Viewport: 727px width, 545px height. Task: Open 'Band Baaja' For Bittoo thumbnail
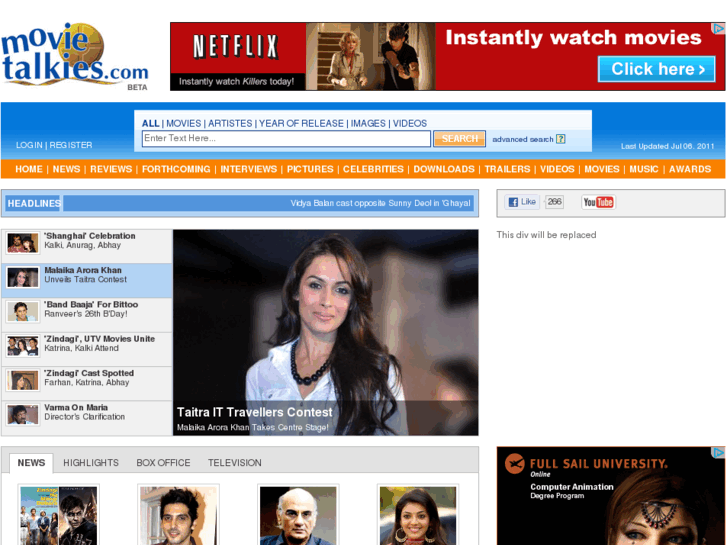pos(22,312)
